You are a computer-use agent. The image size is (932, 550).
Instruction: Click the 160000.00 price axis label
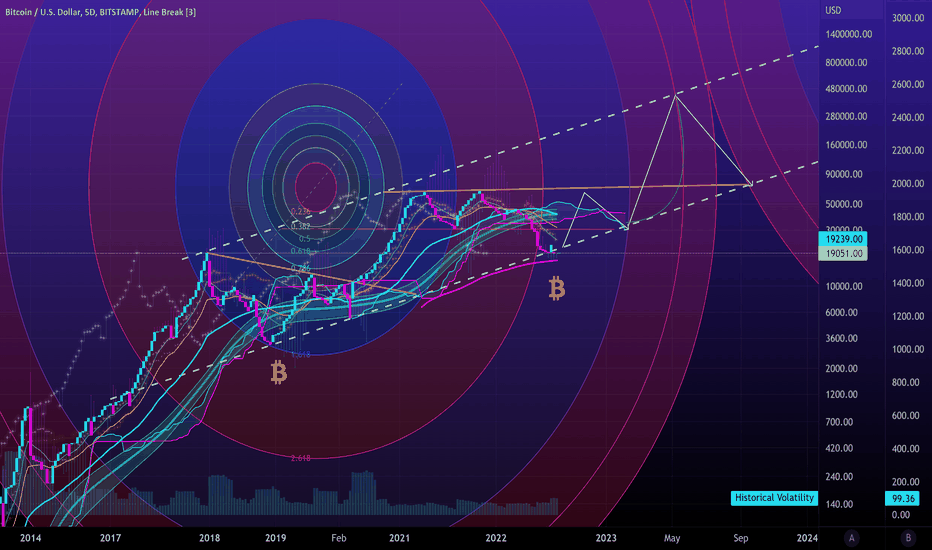pos(846,145)
